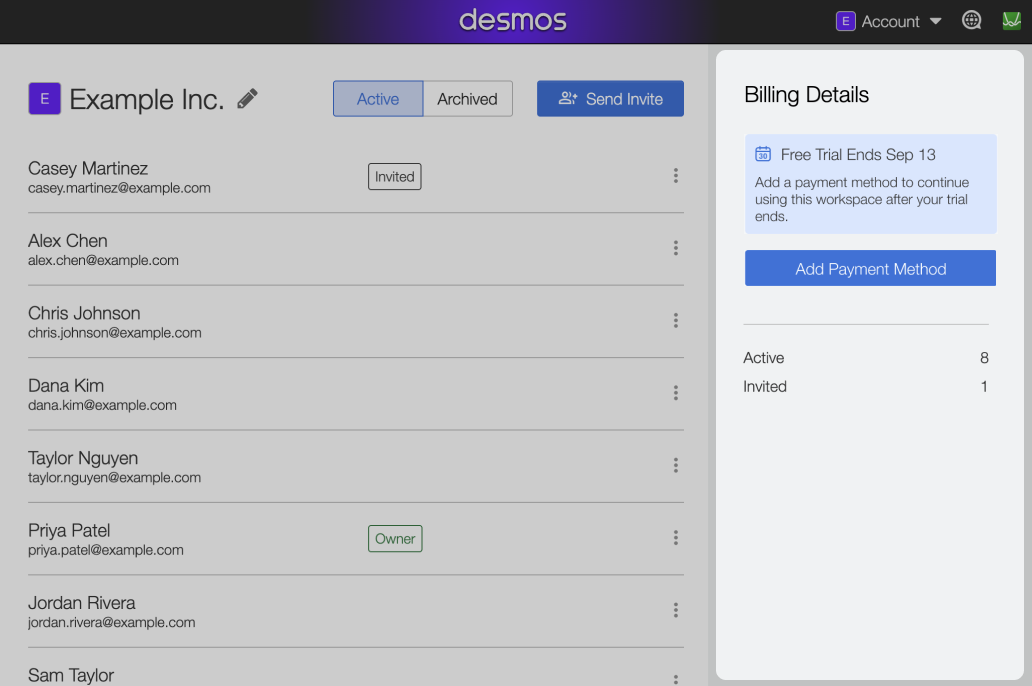Select the email priya.patel@example.com
Image resolution: width=1032 pixels, height=686 pixels.
pyautogui.click(x=105, y=550)
